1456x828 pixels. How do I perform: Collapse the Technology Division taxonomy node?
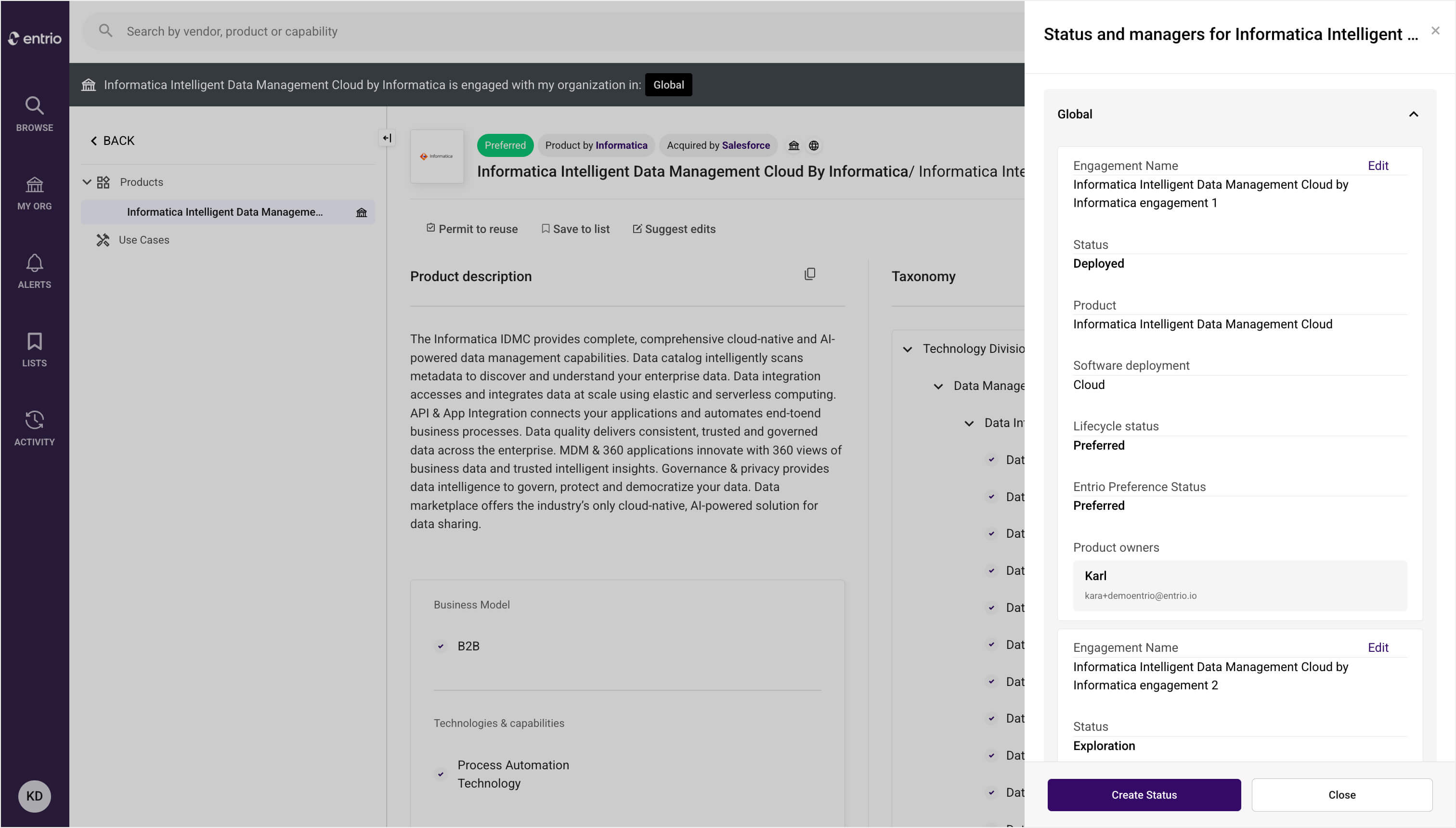point(908,349)
